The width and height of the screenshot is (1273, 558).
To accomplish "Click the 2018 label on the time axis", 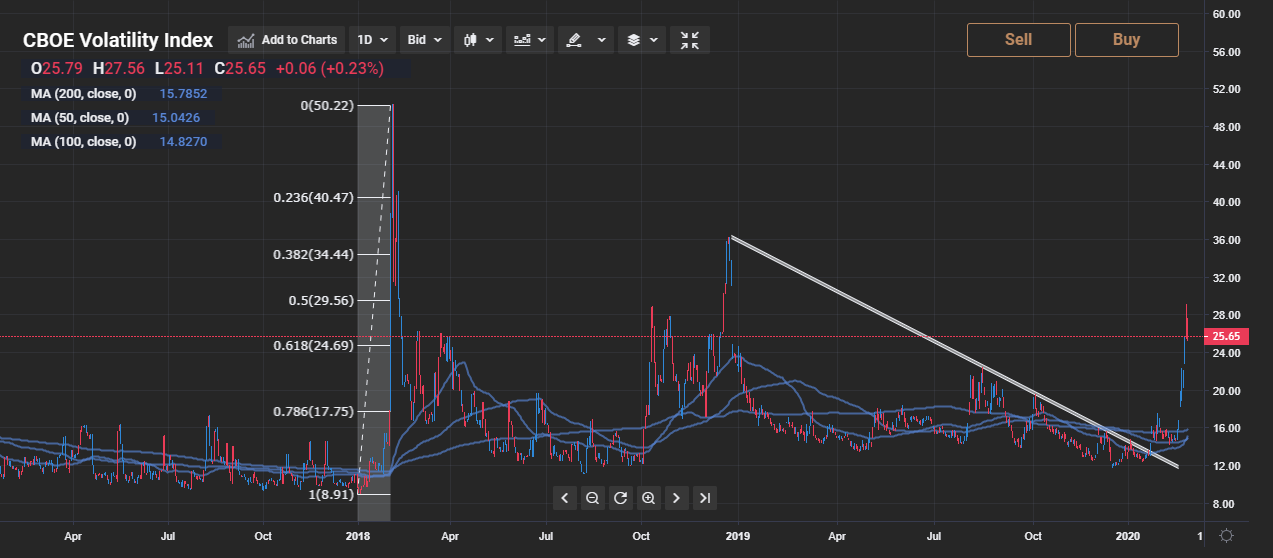I will click(x=358, y=536).
